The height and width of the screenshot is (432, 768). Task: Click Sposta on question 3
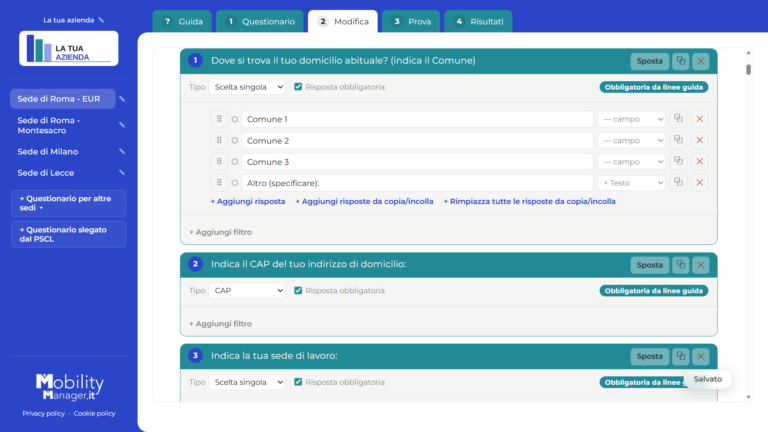click(x=649, y=357)
